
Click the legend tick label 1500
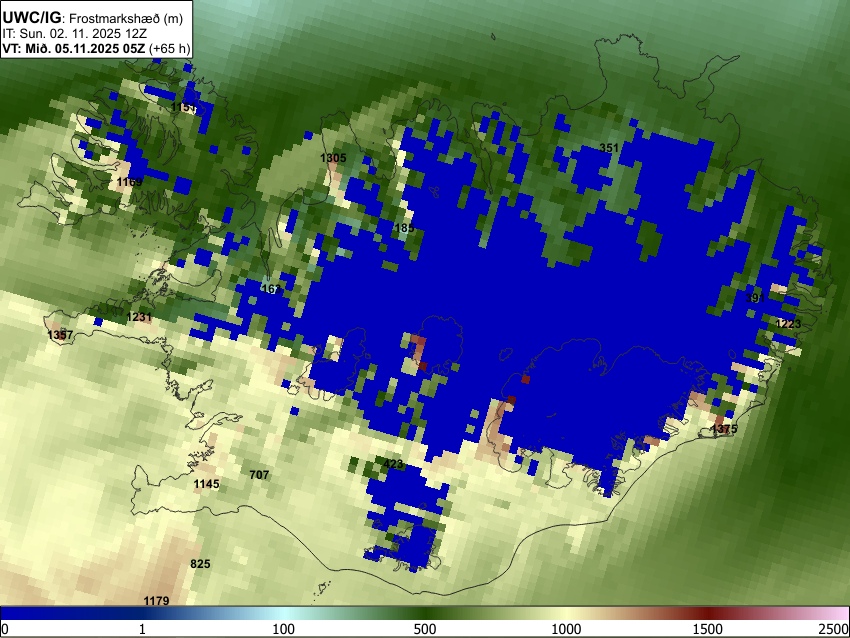click(x=708, y=629)
